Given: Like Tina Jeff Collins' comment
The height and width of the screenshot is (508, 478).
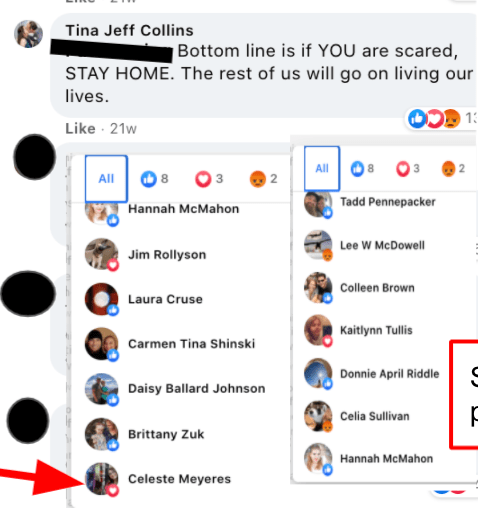Looking at the screenshot, I should (80, 128).
